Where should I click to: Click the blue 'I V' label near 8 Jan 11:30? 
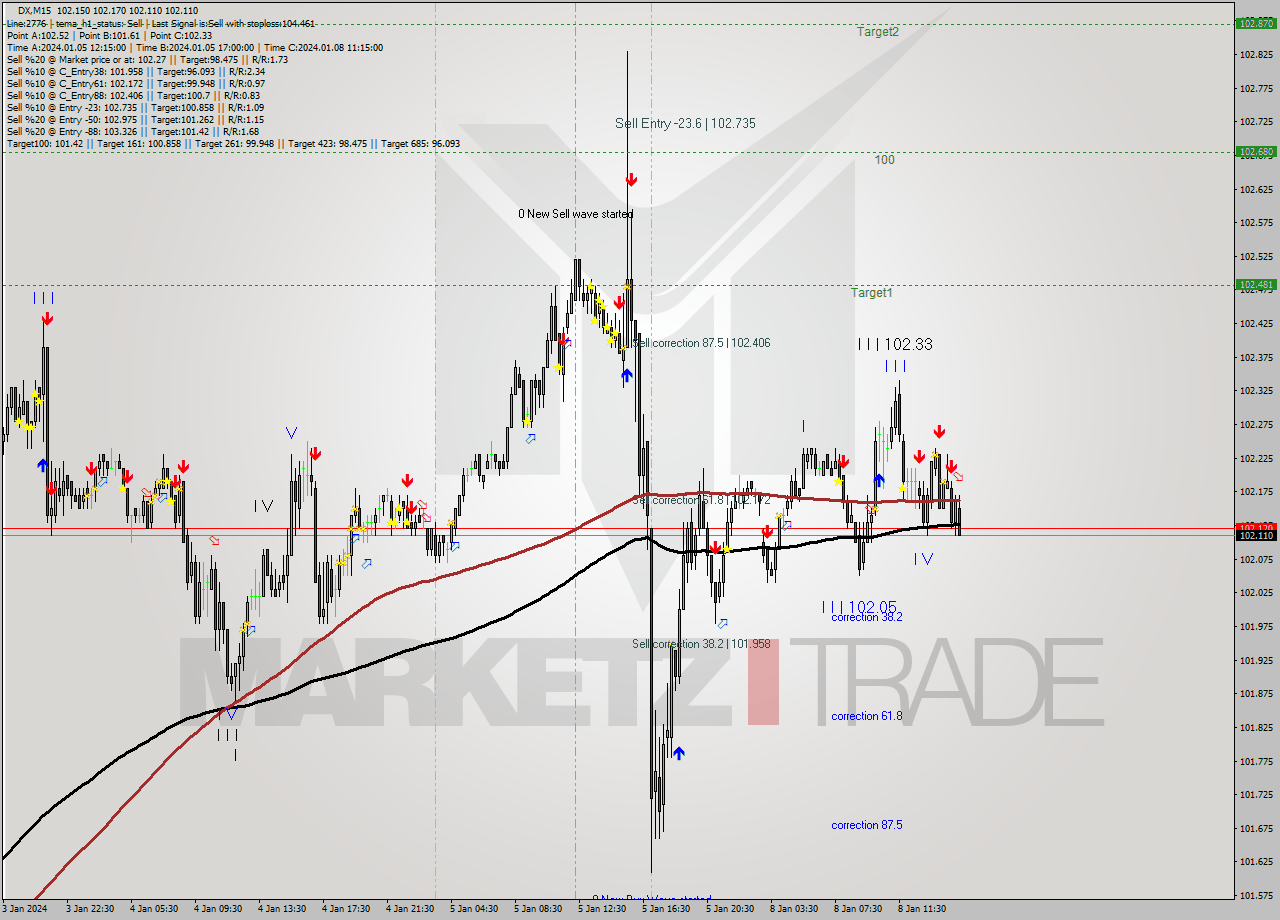pyautogui.click(x=923, y=559)
